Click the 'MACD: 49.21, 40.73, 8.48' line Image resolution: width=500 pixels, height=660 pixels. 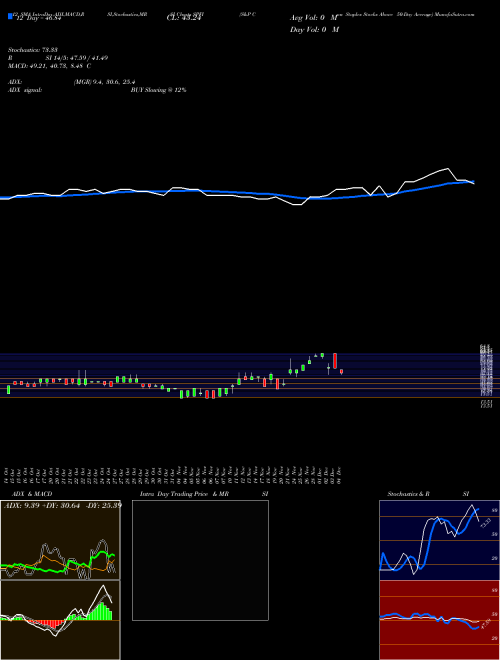(49, 66)
